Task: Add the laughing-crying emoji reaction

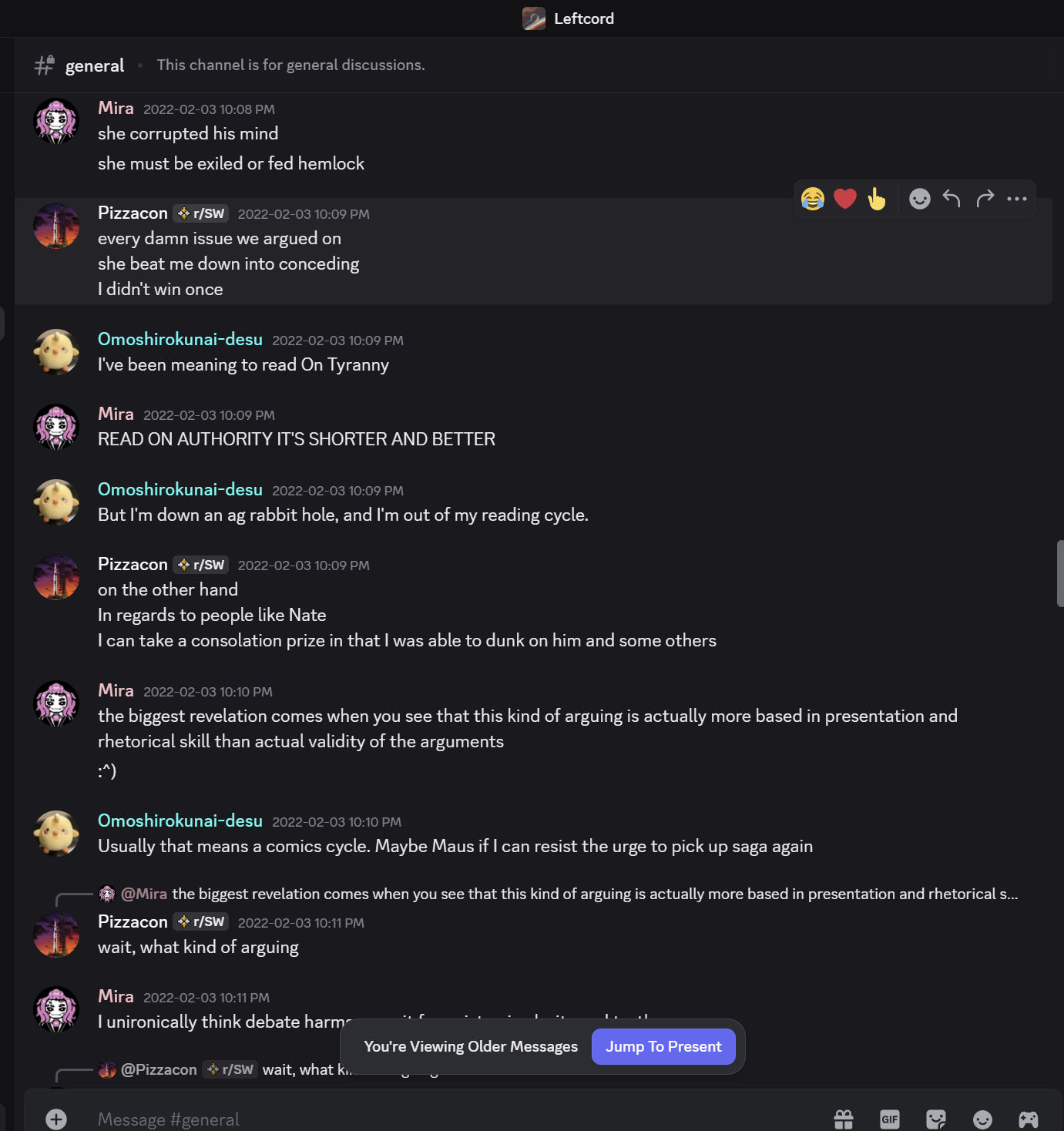Action: (813, 199)
